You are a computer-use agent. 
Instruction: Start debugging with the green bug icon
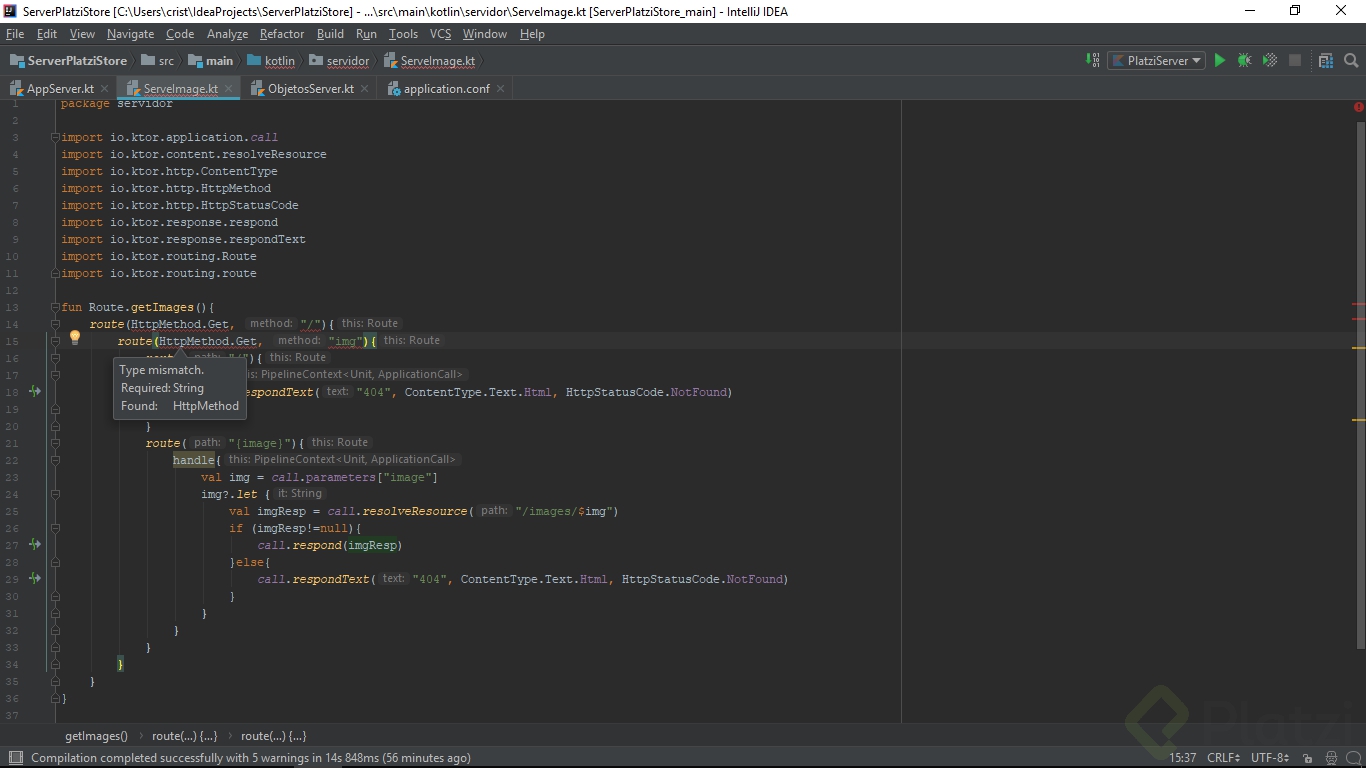pos(1244,61)
